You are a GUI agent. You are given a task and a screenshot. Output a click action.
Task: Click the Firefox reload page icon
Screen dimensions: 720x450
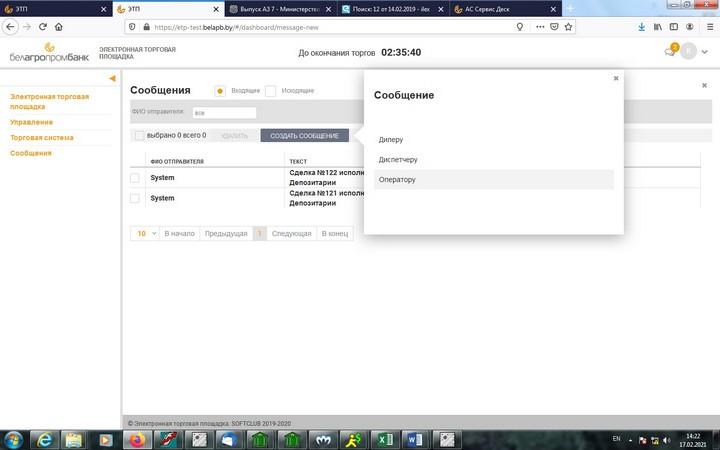[43, 27]
